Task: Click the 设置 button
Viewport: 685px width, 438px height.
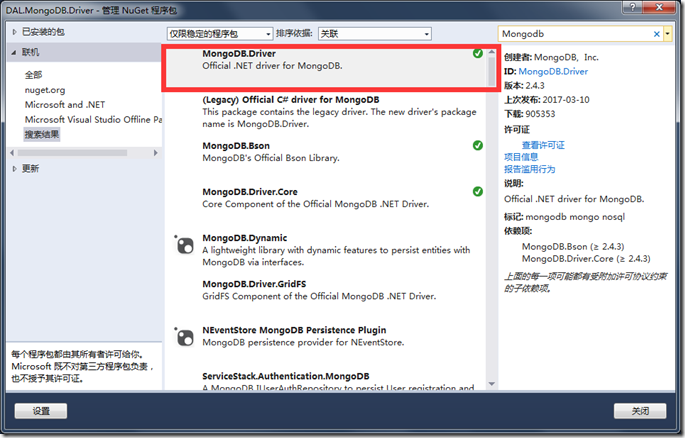Action: click(x=41, y=411)
